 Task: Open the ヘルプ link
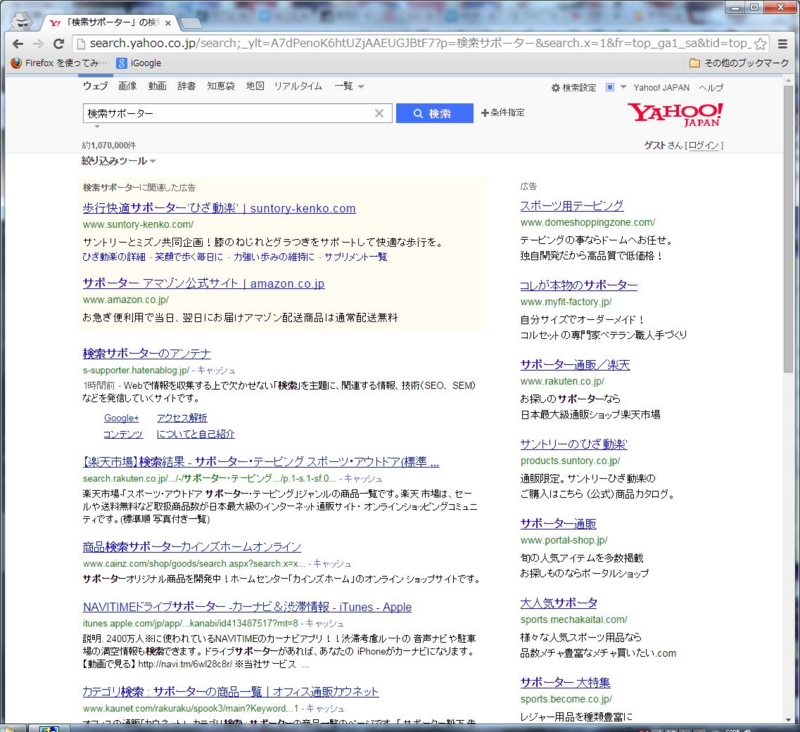(711, 88)
